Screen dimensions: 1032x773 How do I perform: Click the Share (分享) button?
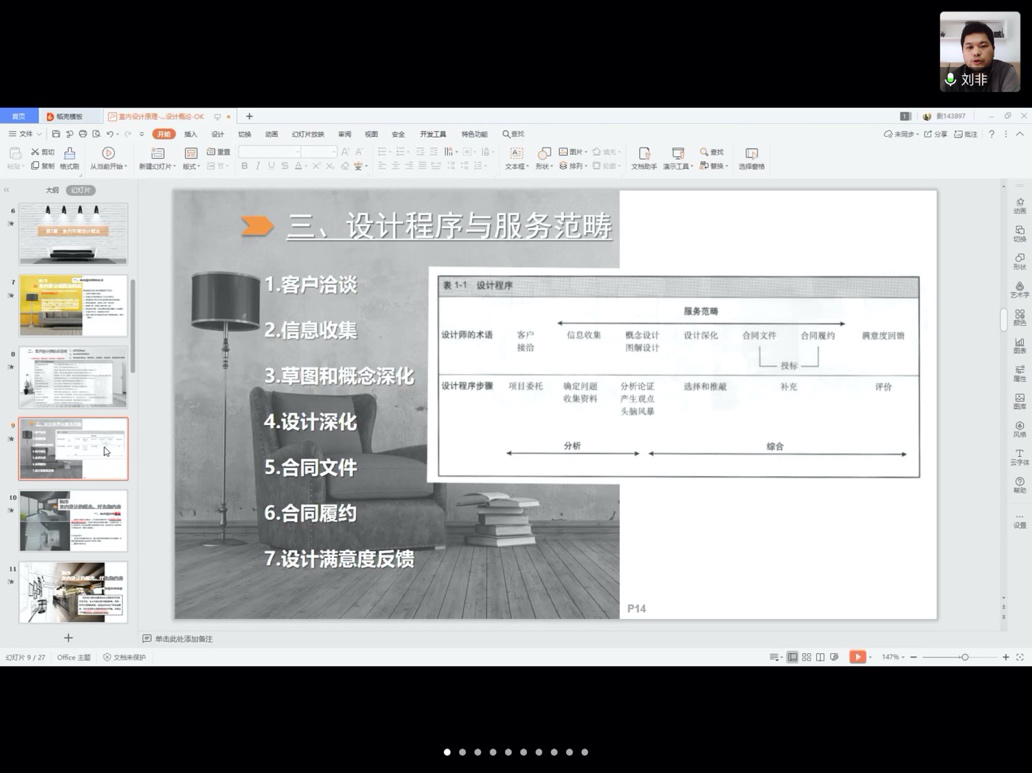pos(935,134)
